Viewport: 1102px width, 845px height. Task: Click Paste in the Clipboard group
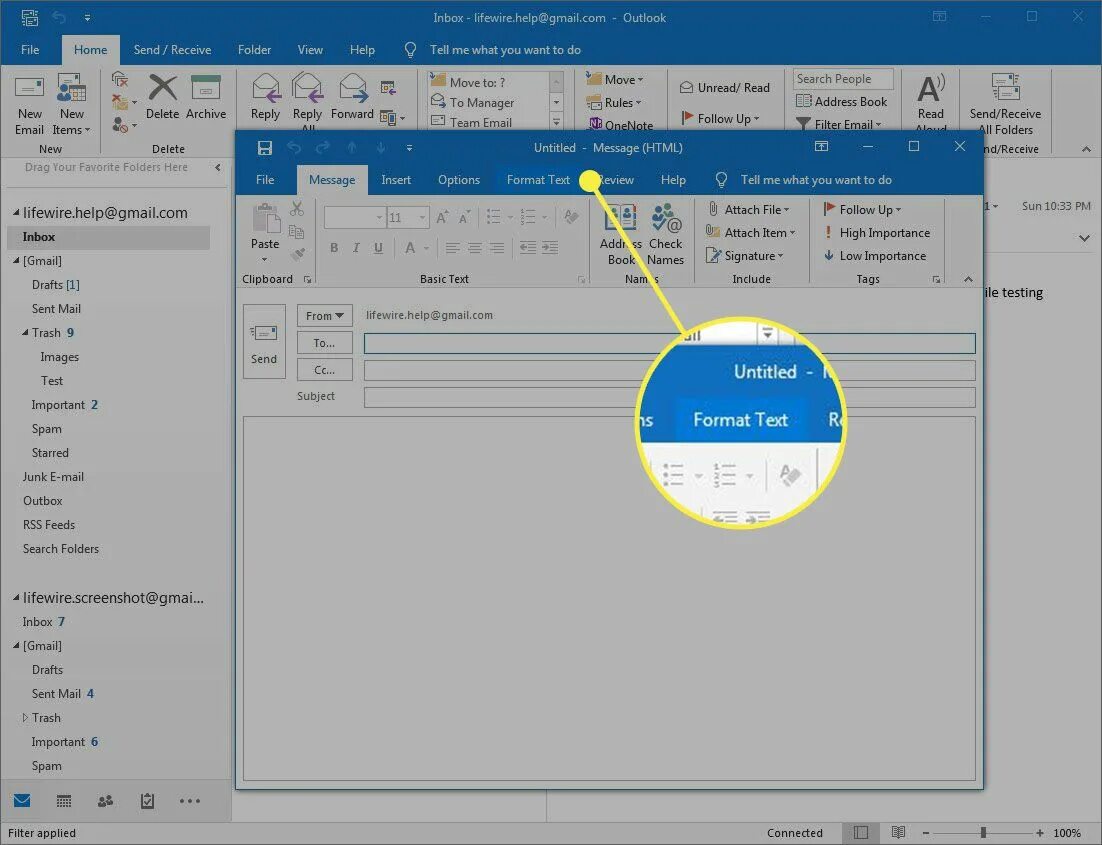point(265,233)
